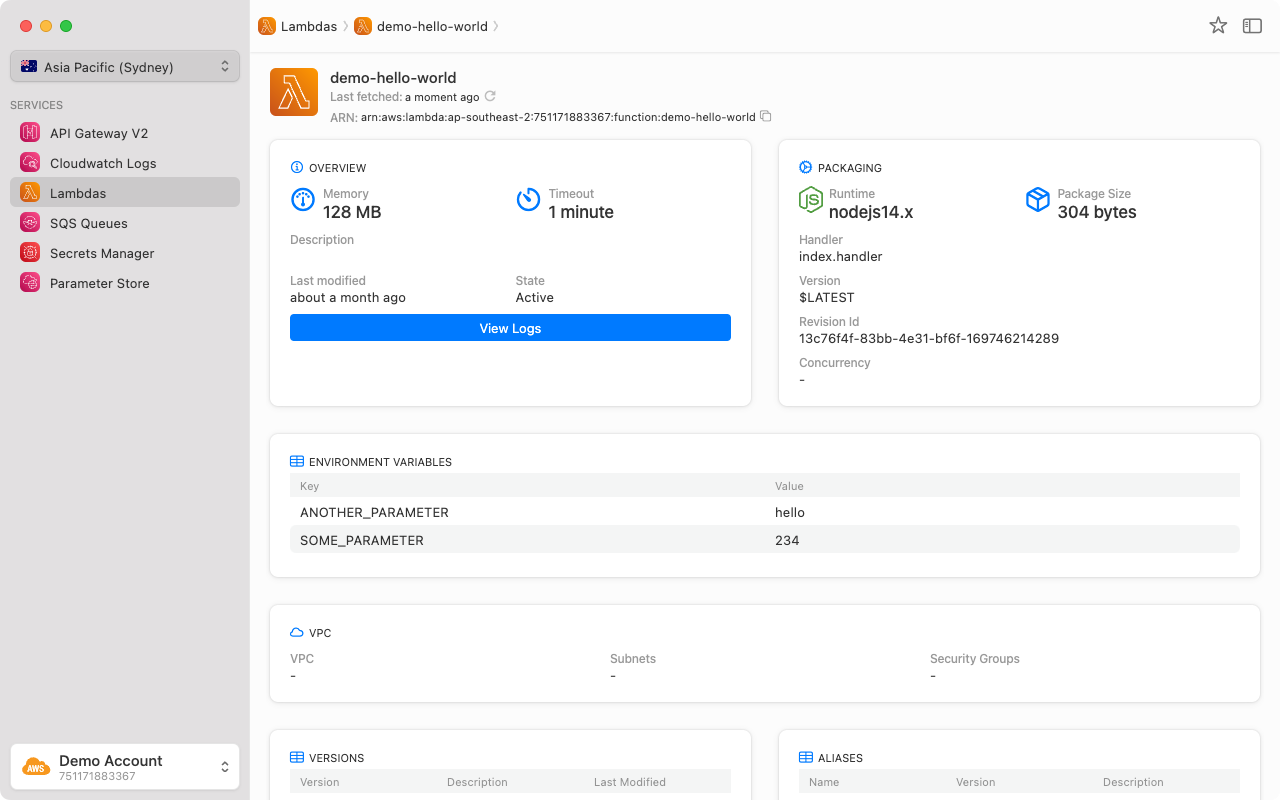The width and height of the screenshot is (1280, 800).
Task: Click the Lambdas breadcrumb
Action: coord(308,27)
